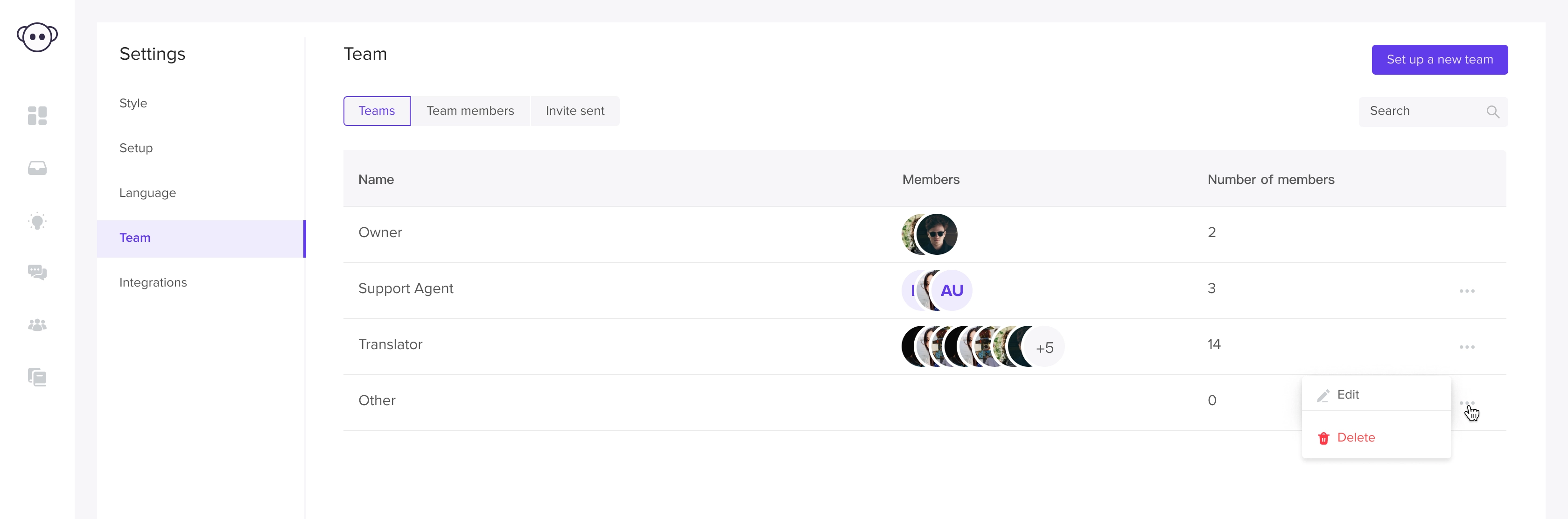
Task: Toggle the Other row options menu
Action: (1467, 403)
